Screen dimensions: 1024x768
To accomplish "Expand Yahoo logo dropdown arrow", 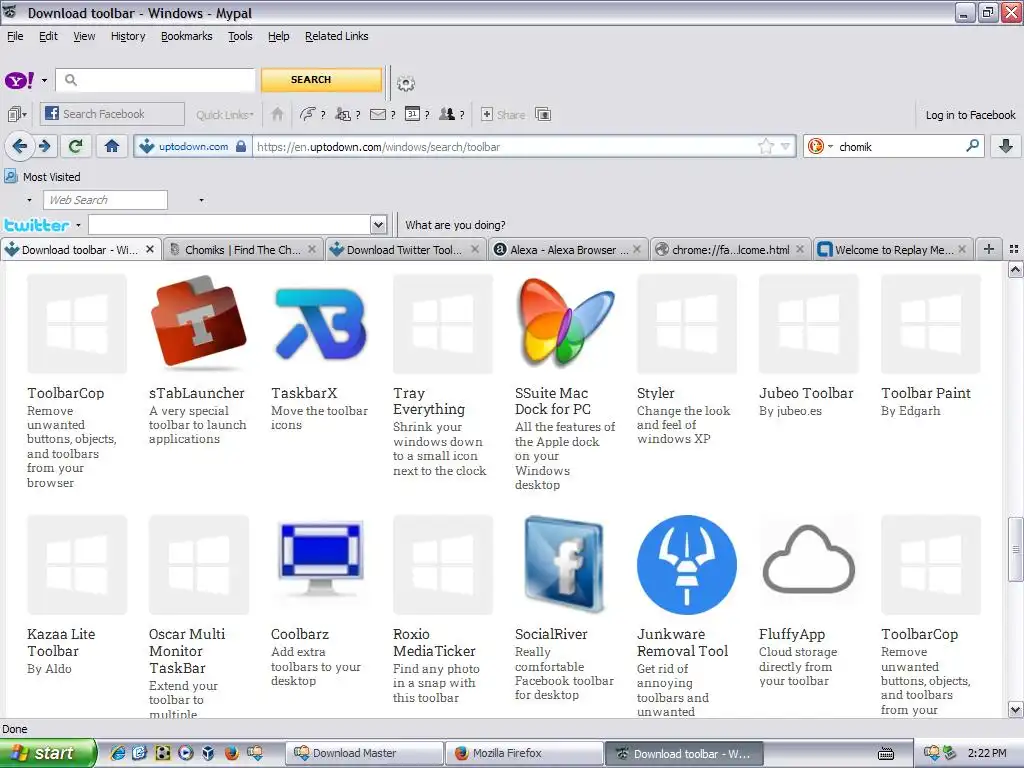I will pos(44,81).
